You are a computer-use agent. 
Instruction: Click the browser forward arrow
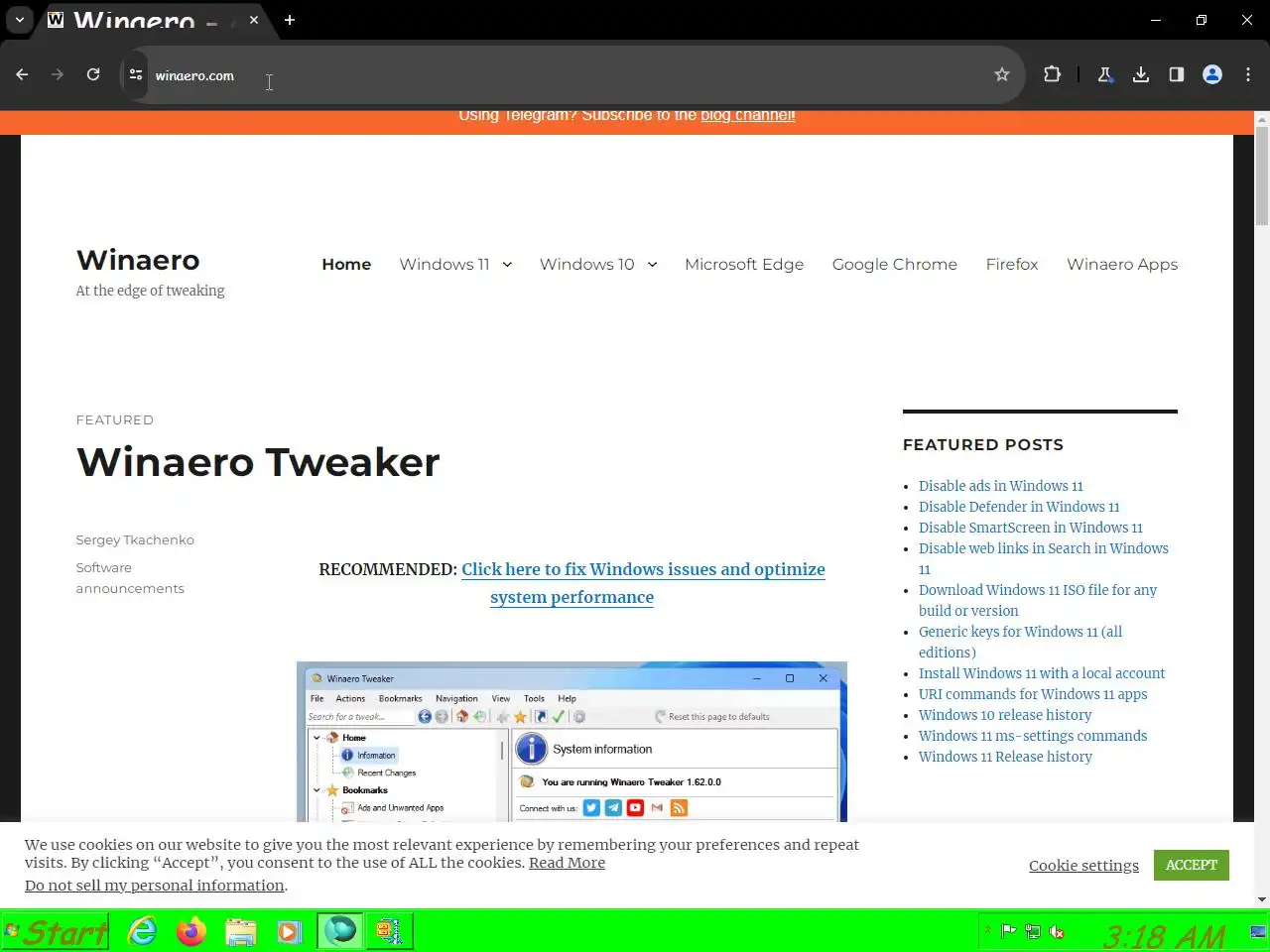pyautogui.click(x=58, y=74)
